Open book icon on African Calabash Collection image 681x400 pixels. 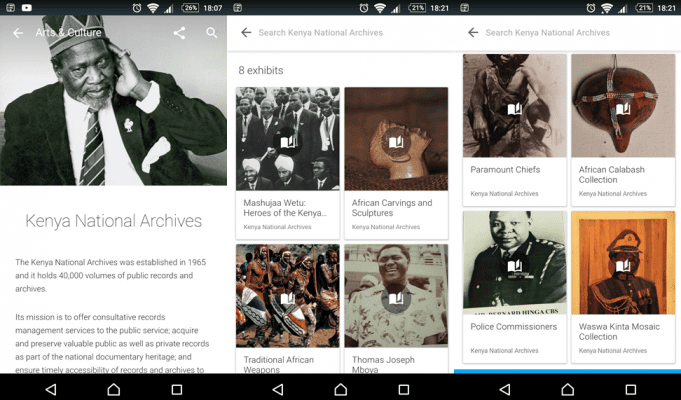pos(623,109)
